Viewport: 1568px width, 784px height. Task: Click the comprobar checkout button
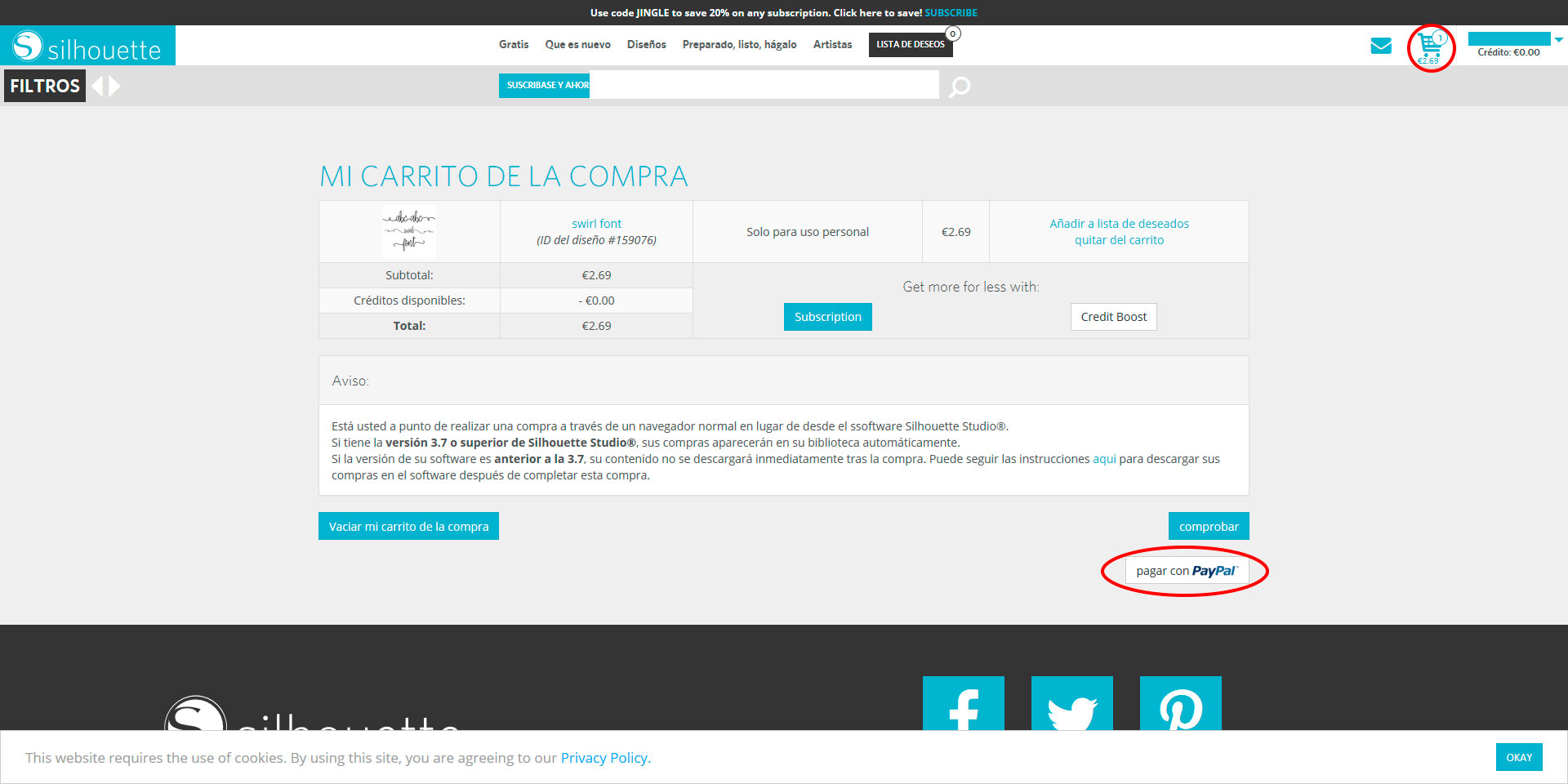[1209, 526]
